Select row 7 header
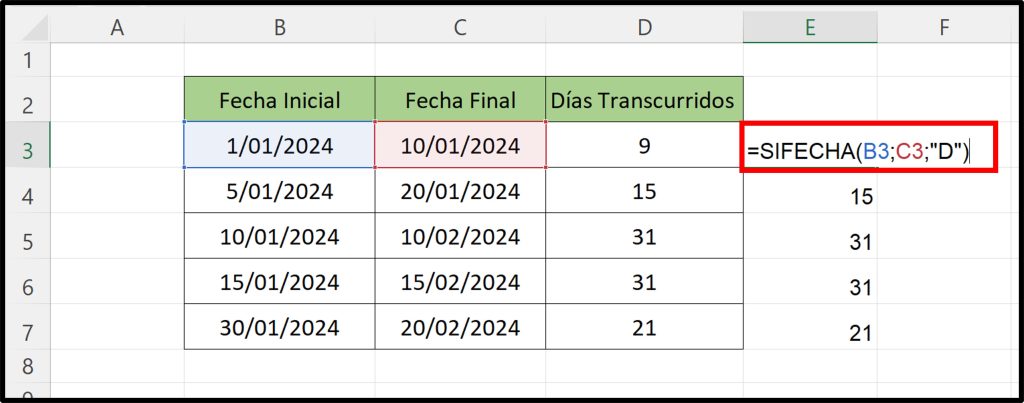 26,331
